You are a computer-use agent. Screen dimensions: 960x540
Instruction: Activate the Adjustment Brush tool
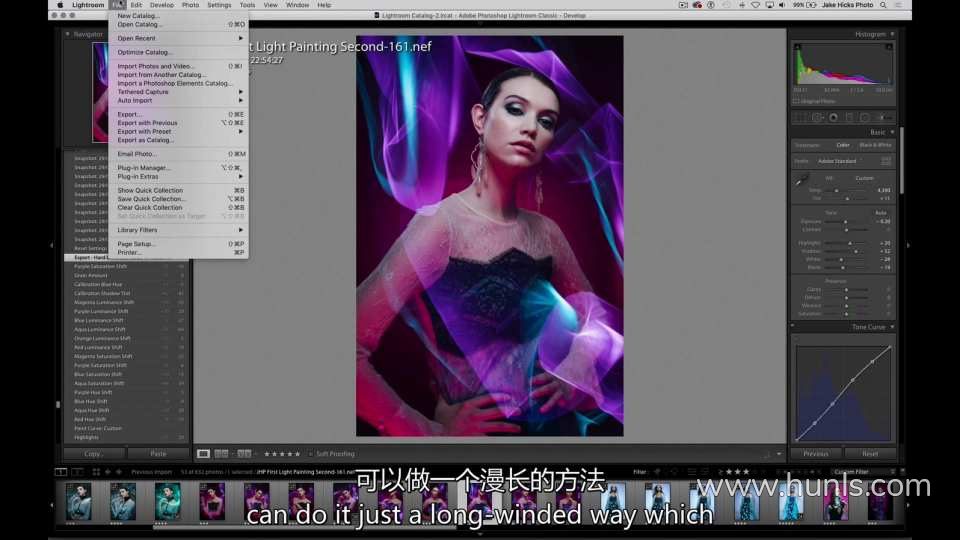(x=885, y=117)
